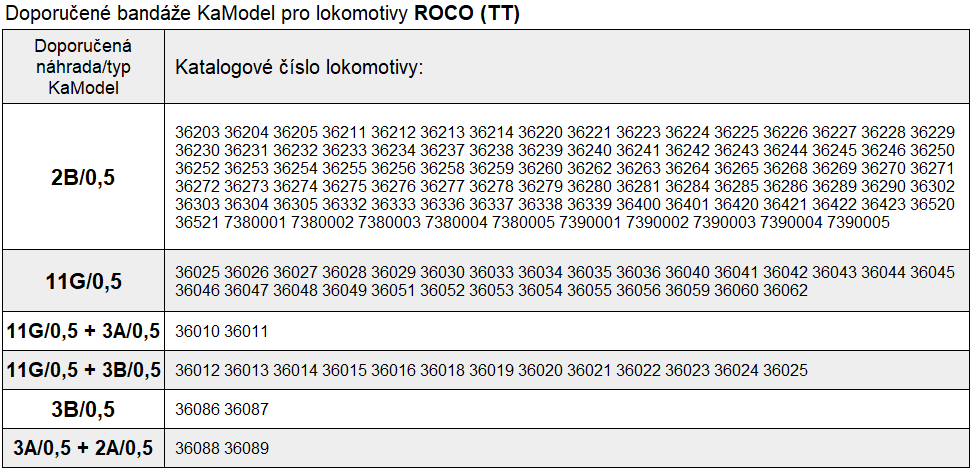Click catalog number 36011
Screen dimensions: 974x471
click(246, 331)
